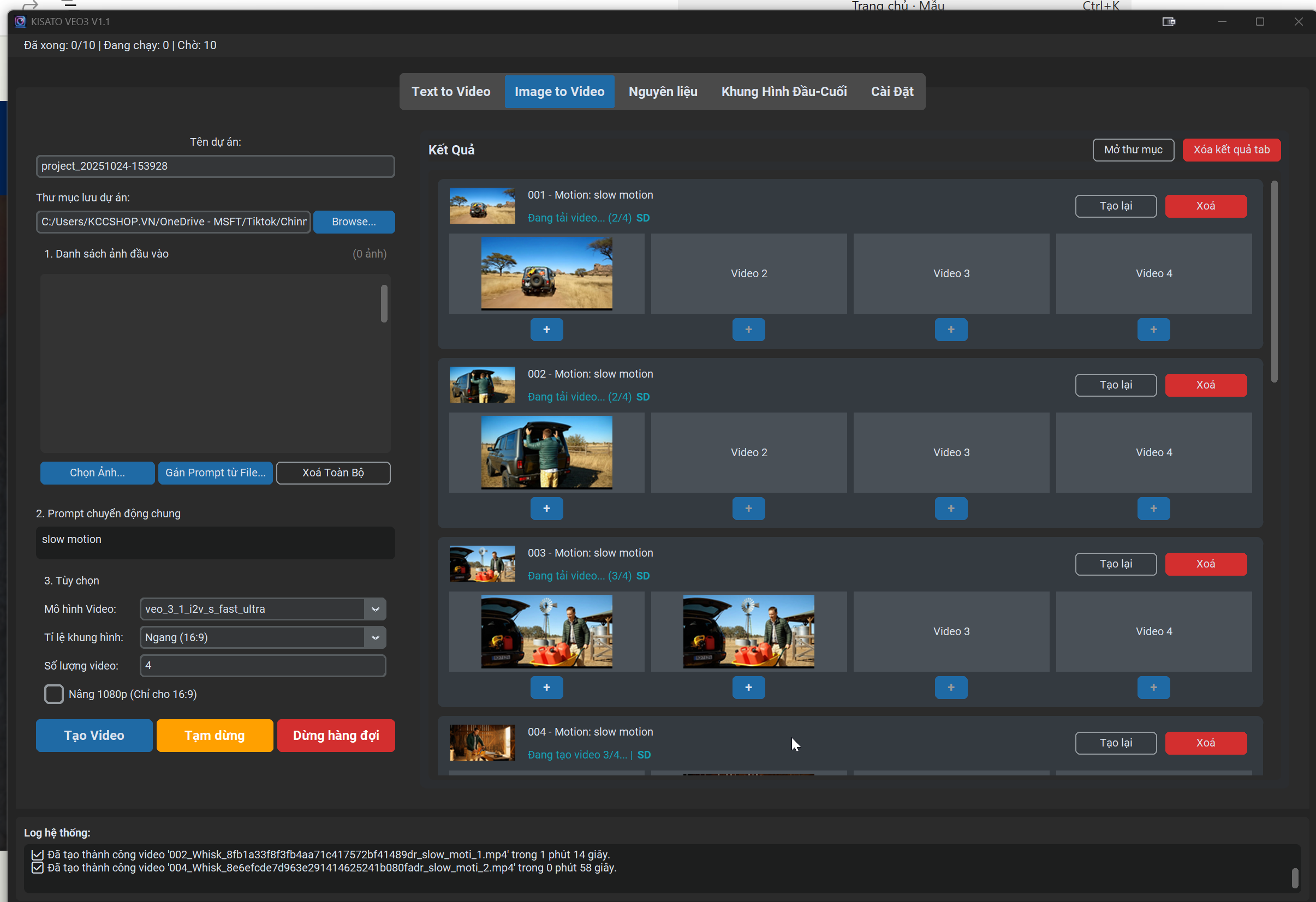Click plus icon under 003 second video
Image resolution: width=1316 pixels, height=902 pixels.
click(x=748, y=688)
